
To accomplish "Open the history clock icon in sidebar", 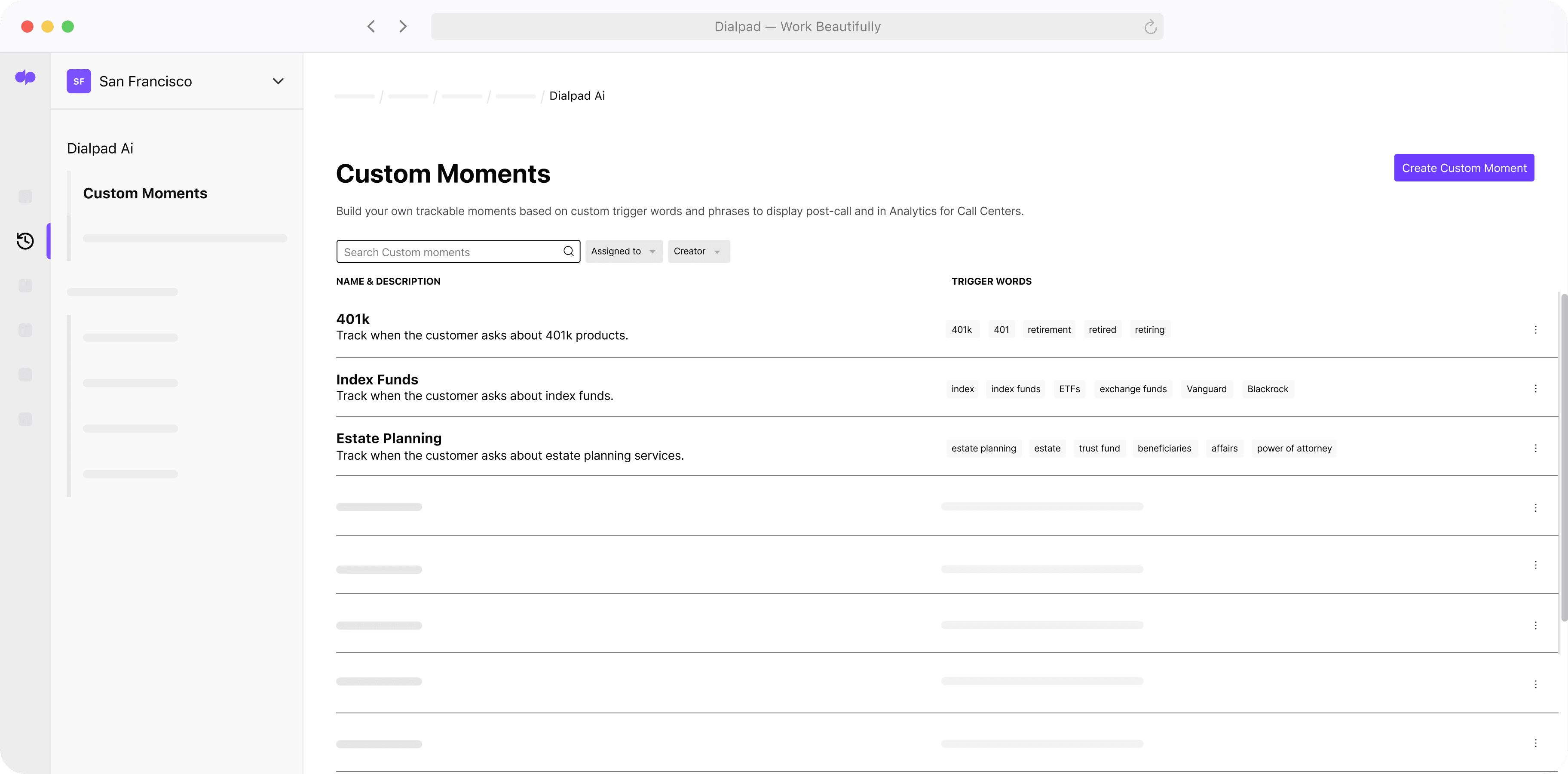I will [x=25, y=240].
